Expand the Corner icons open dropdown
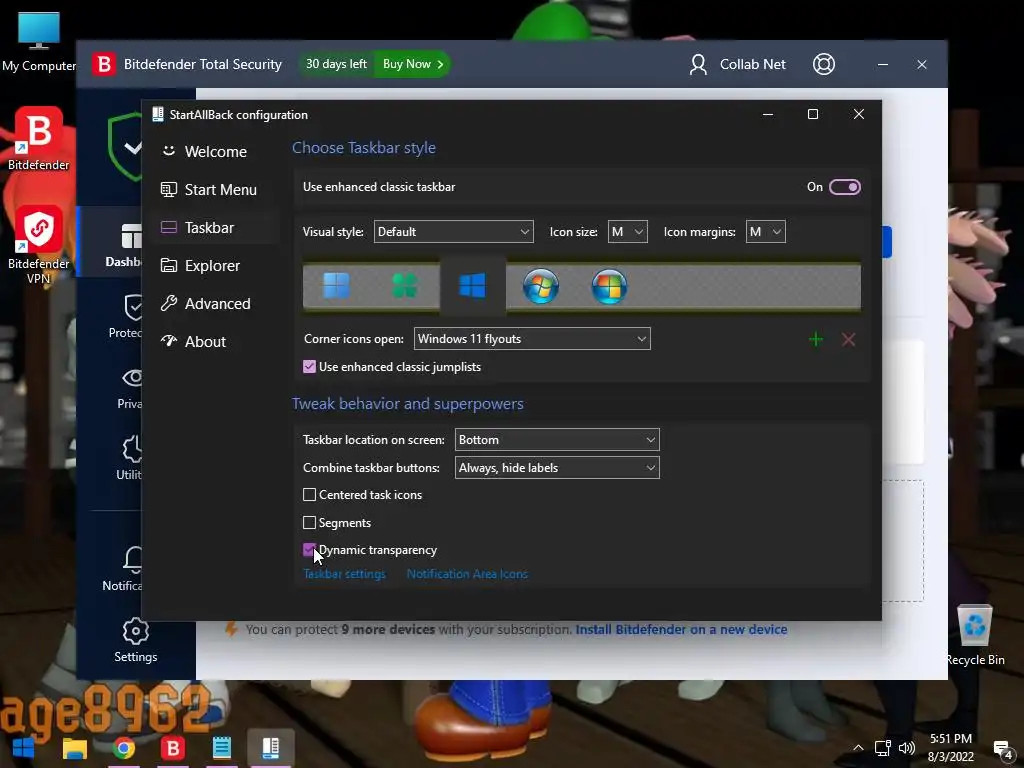Image resolution: width=1024 pixels, height=768 pixels. [x=532, y=339]
